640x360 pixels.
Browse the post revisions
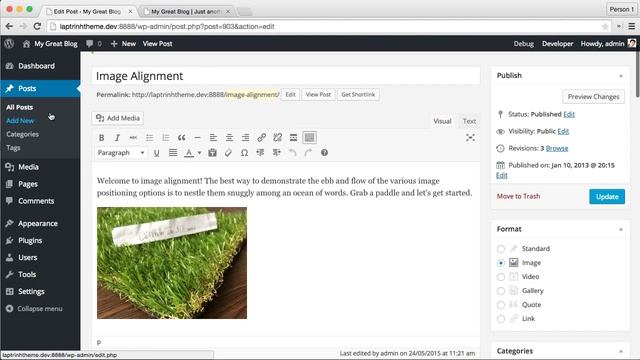[x=557, y=148]
